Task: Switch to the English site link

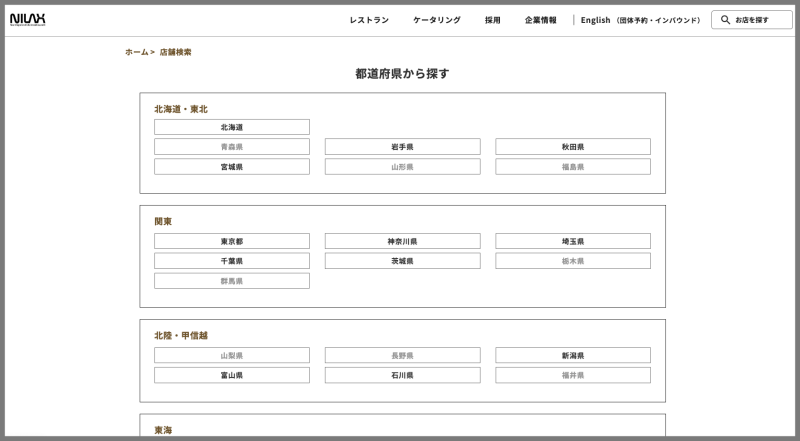Action: pos(640,20)
